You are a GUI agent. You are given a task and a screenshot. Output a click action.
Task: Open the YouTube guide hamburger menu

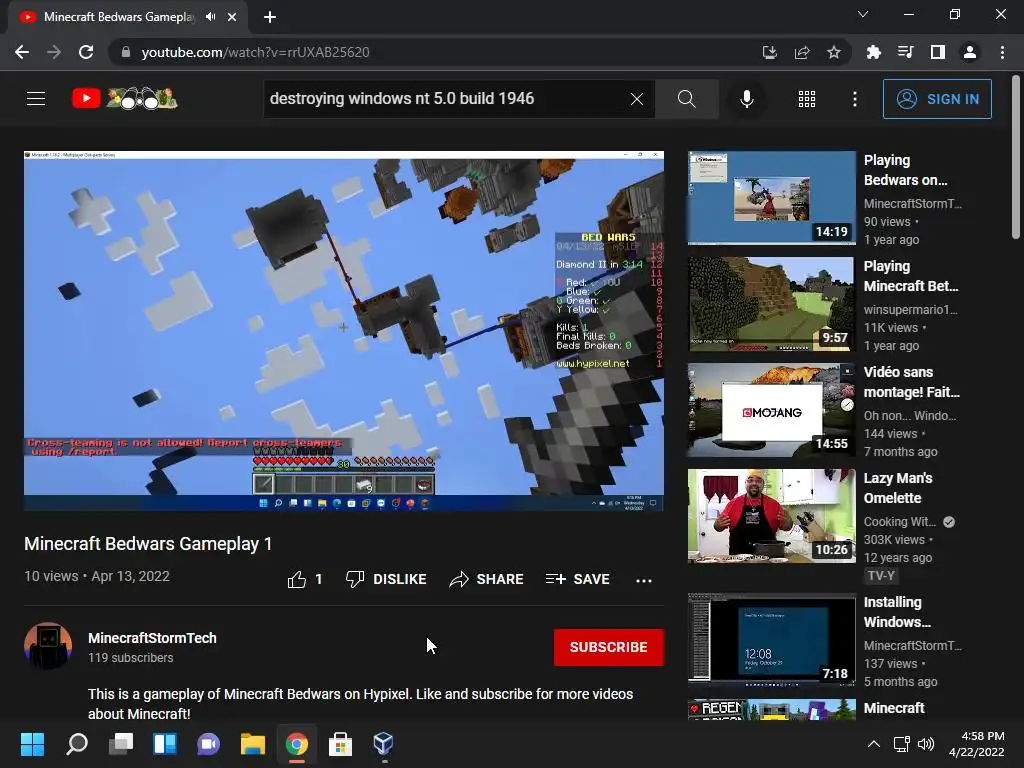36,99
